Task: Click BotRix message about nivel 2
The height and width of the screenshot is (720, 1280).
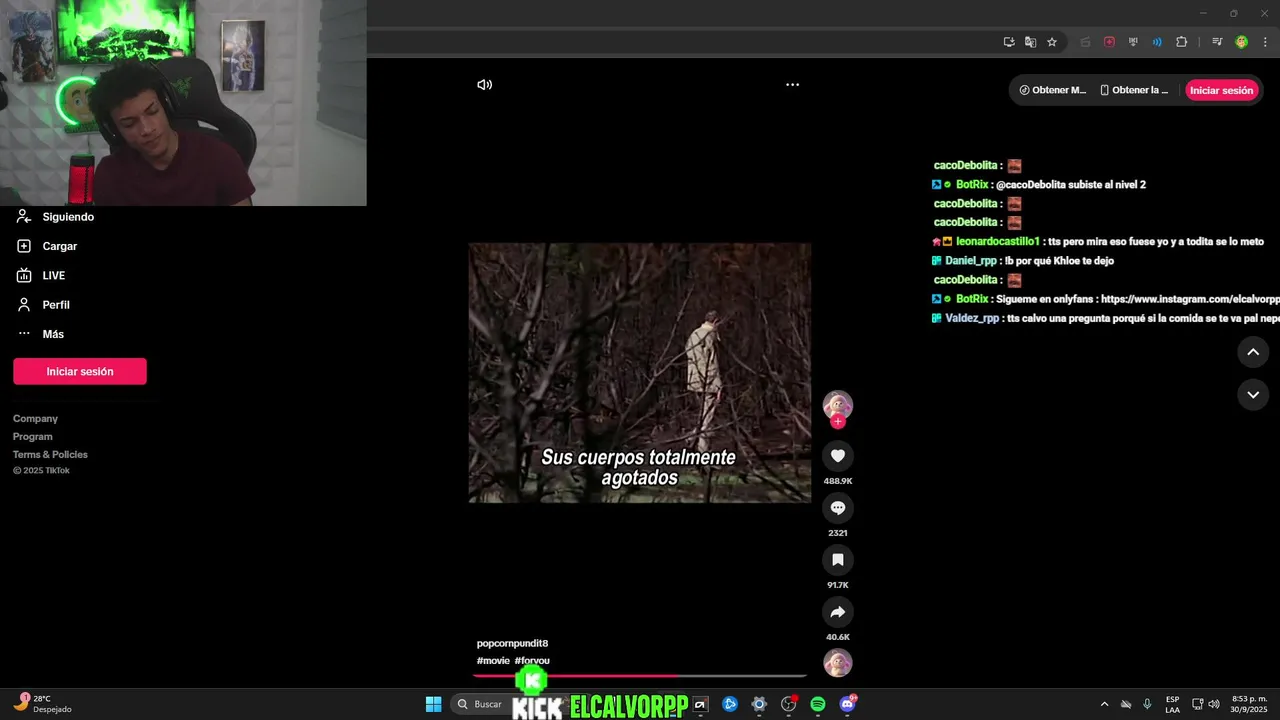Action: [x=1039, y=185]
